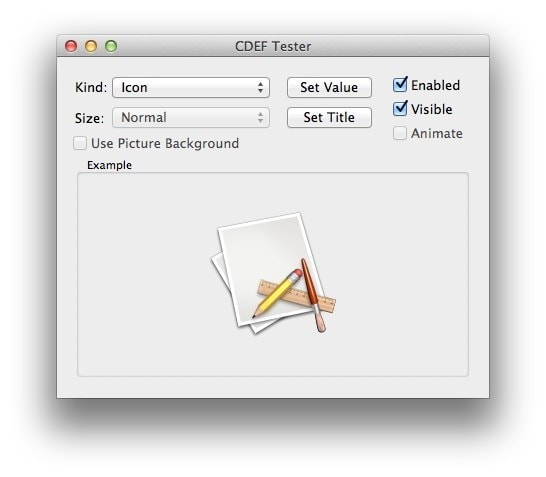This screenshot has height=477, width=546.
Task: Click the Set Title button
Action: pos(329,118)
